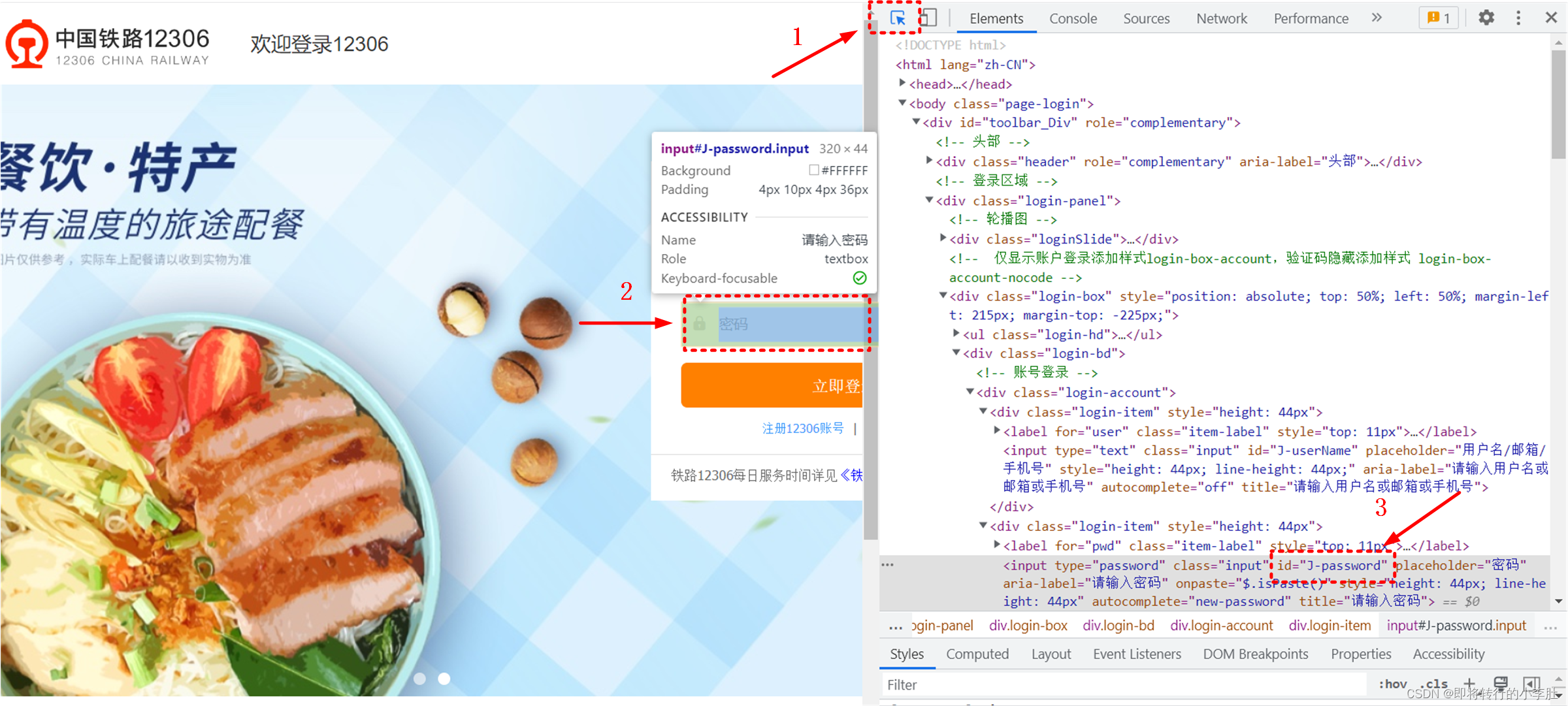Collapse the div class="login-account" node

(x=970, y=391)
